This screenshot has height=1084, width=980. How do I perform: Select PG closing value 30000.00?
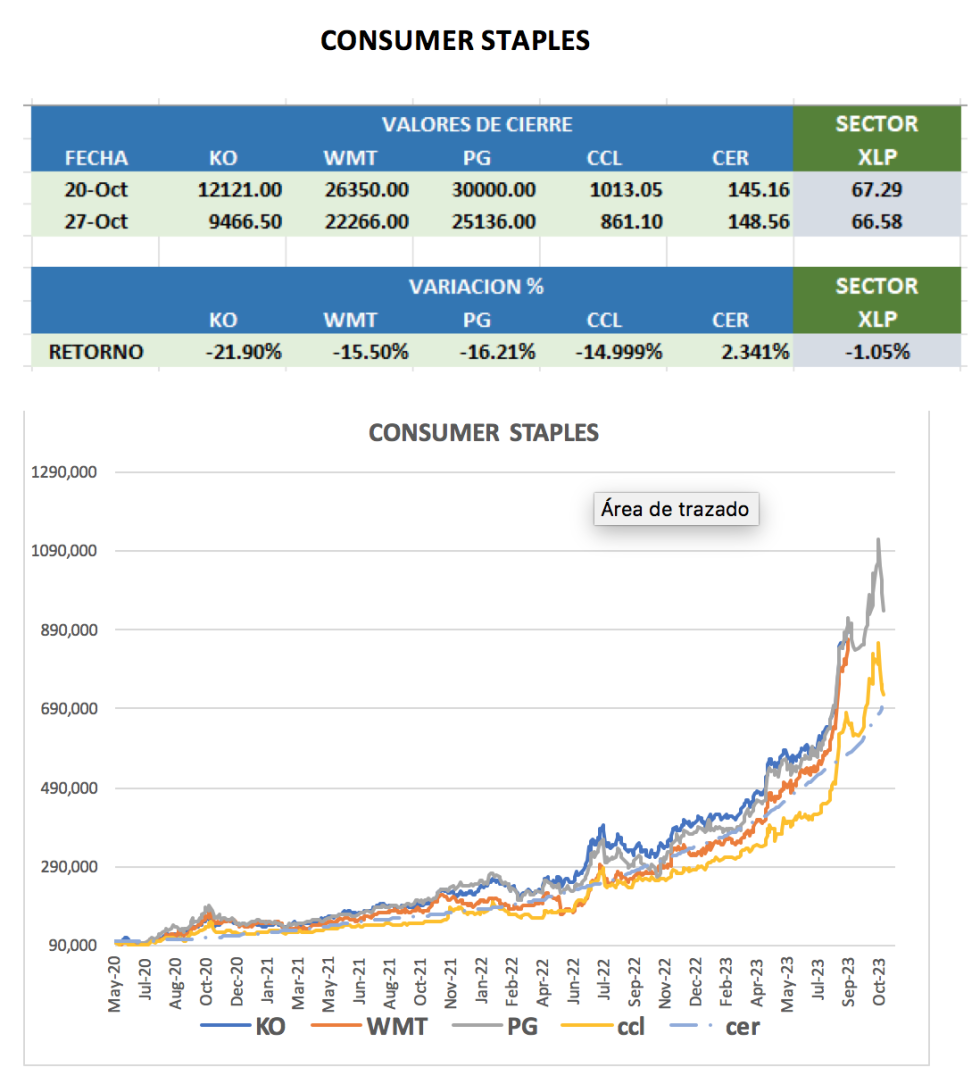coord(493,189)
